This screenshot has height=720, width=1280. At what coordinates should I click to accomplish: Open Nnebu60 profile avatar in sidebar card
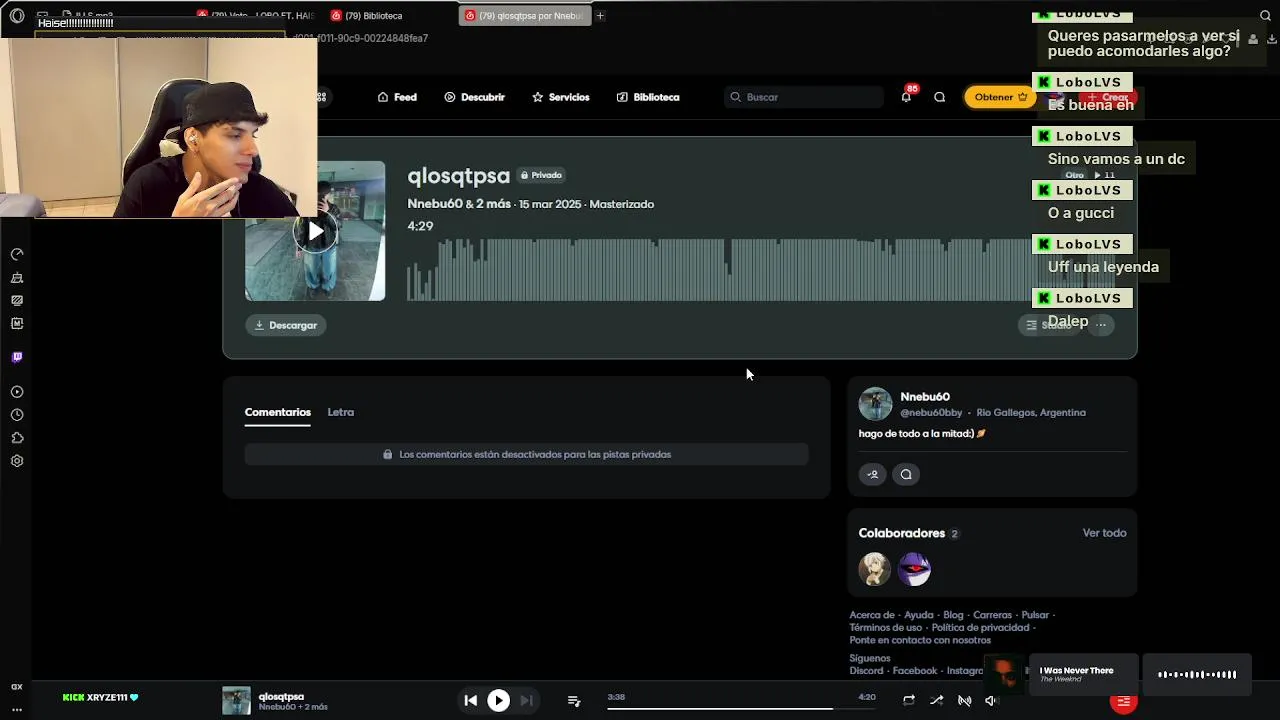(875, 404)
